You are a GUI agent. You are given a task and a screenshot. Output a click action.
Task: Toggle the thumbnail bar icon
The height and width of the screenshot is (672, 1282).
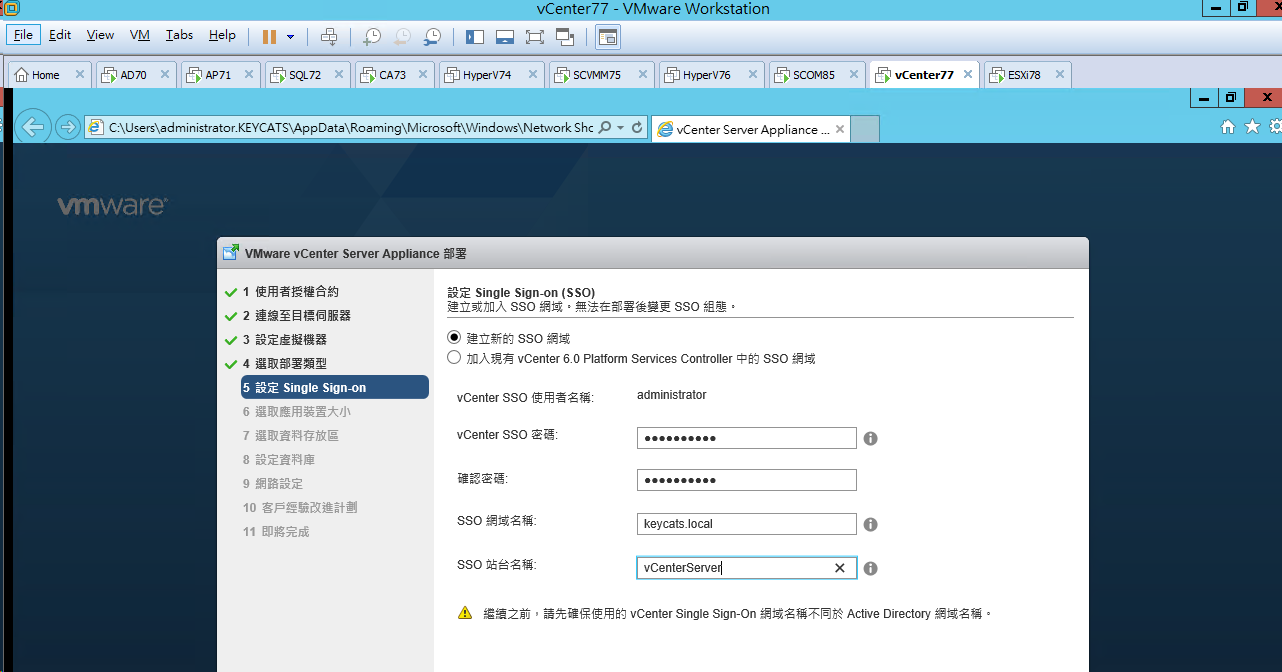pos(505,37)
